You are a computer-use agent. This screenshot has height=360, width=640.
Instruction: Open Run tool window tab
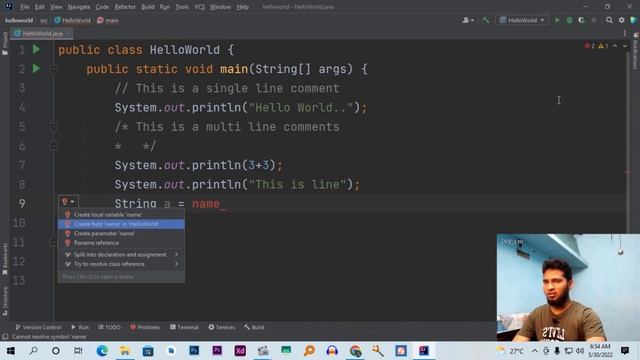[x=80, y=327]
